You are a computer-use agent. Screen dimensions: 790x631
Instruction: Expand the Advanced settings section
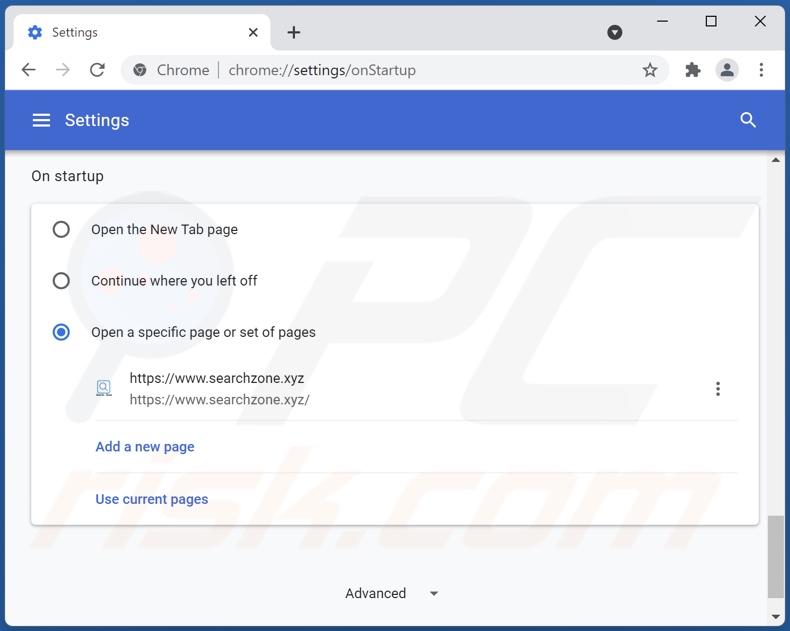point(392,593)
